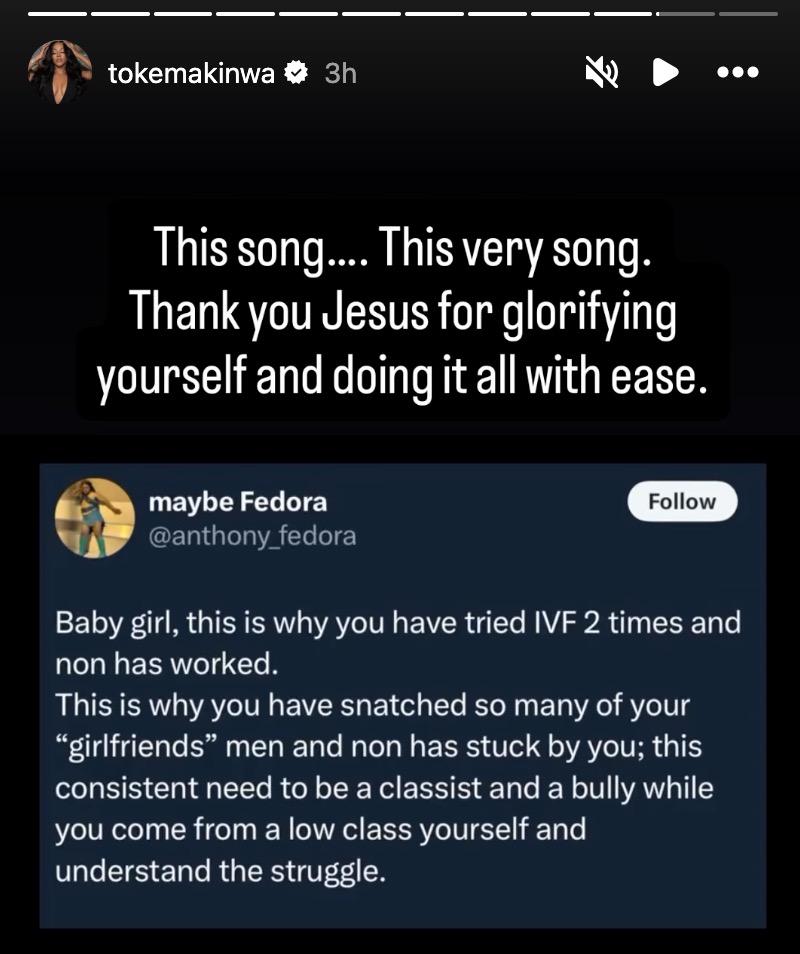
Task: Click the tweet line 'understand the struggle.'
Action: pyautogui.click(x=220, y=871)
